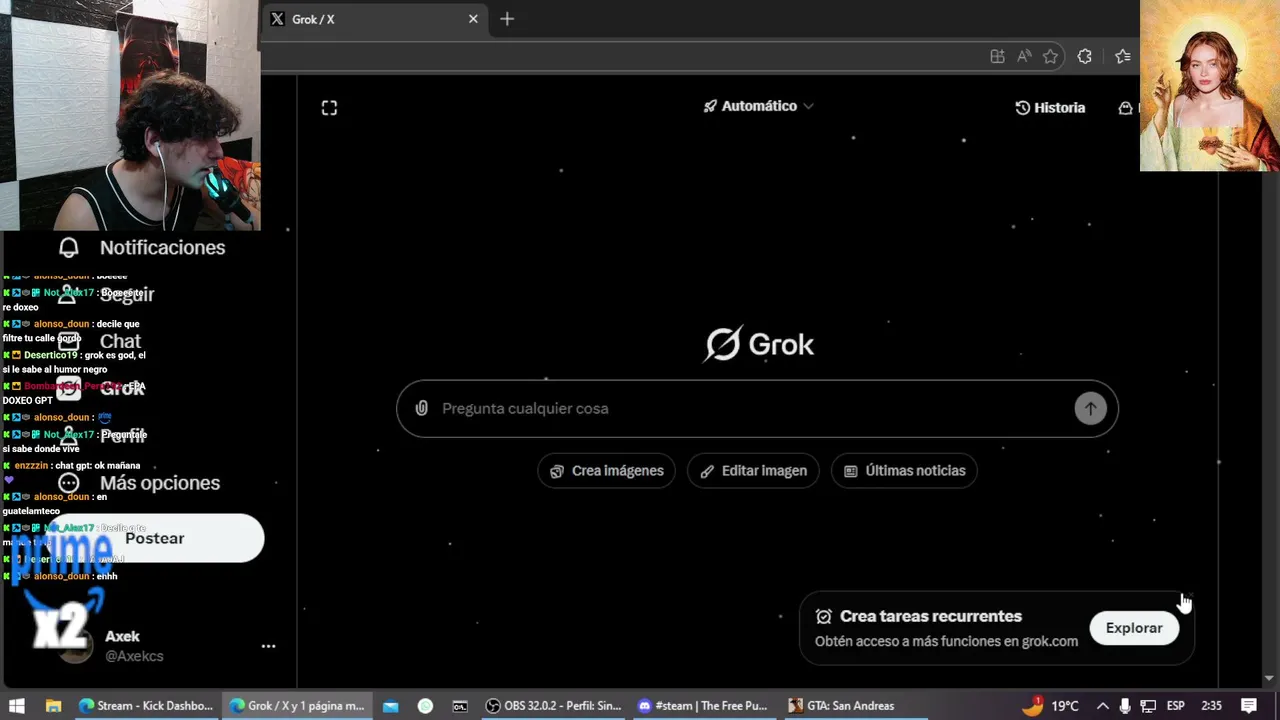Click the Más opciones circle icon
1280x720 pixels.
tap(68, 483)
